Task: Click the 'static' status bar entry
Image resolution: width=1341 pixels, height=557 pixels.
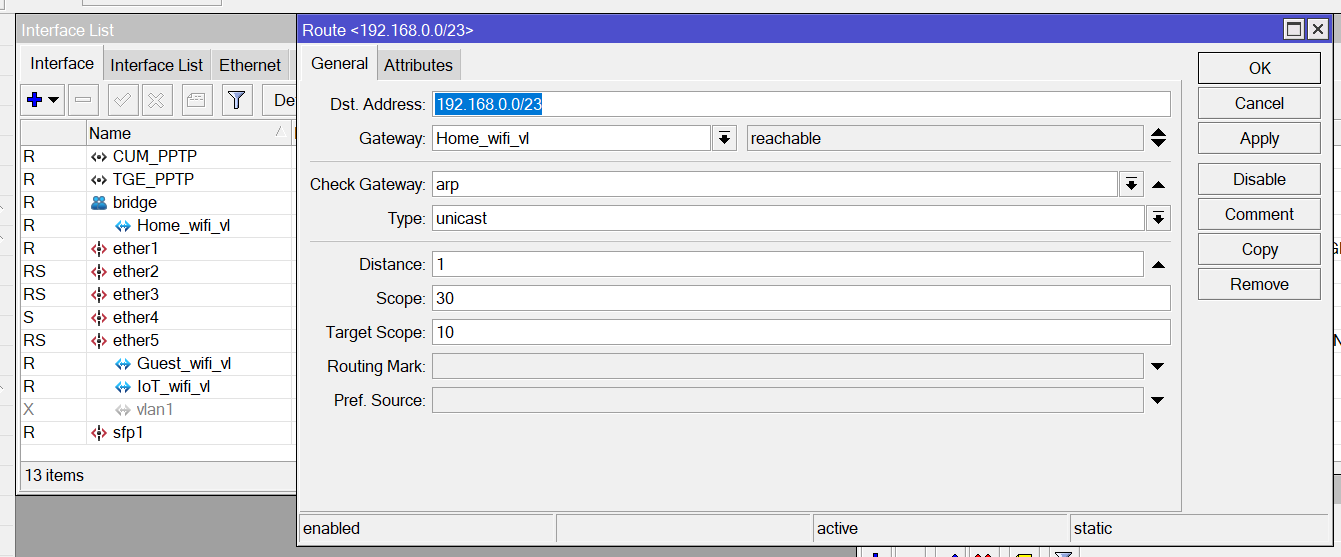Action: point(1093,528)
